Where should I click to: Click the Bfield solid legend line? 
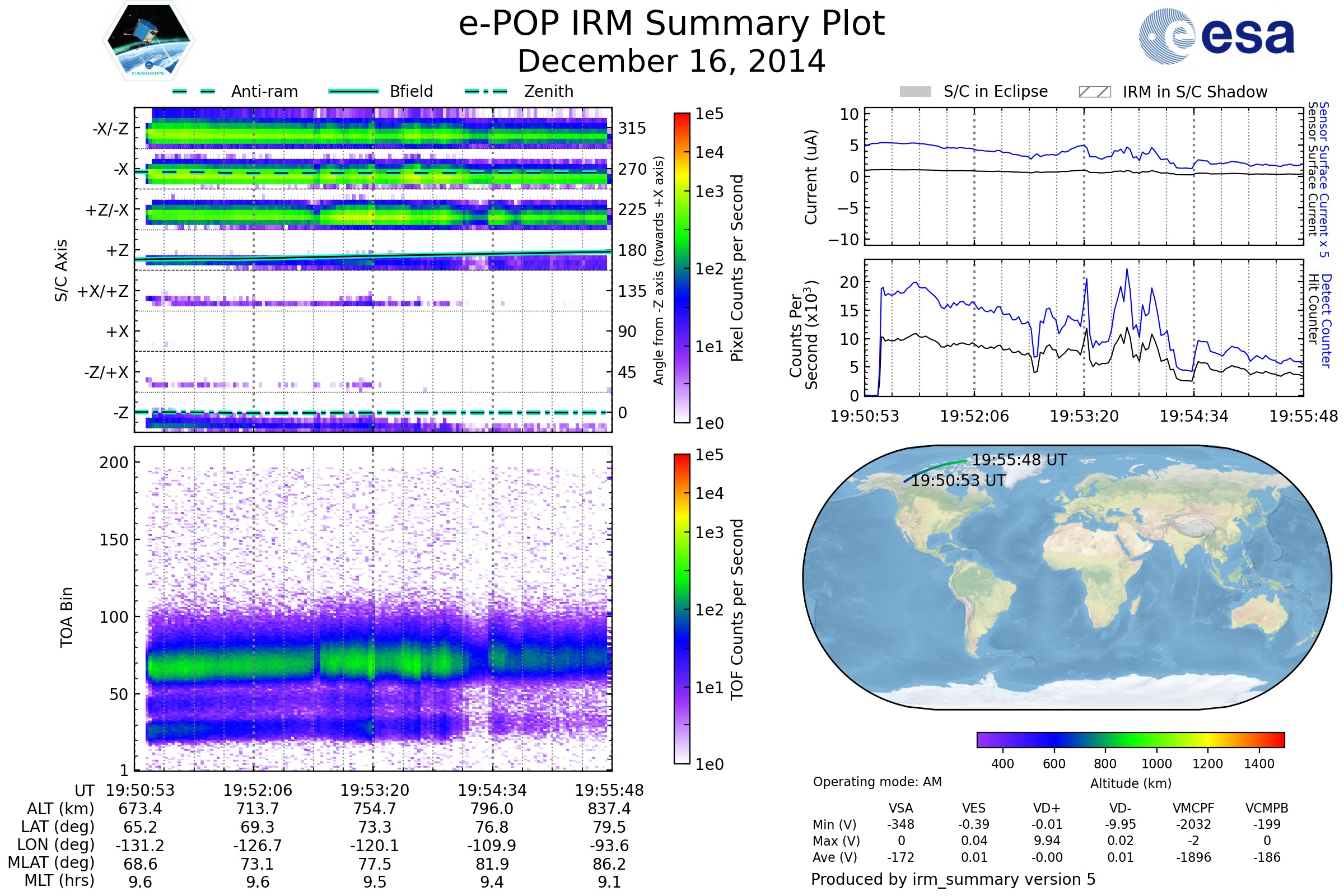pos(354,91)
